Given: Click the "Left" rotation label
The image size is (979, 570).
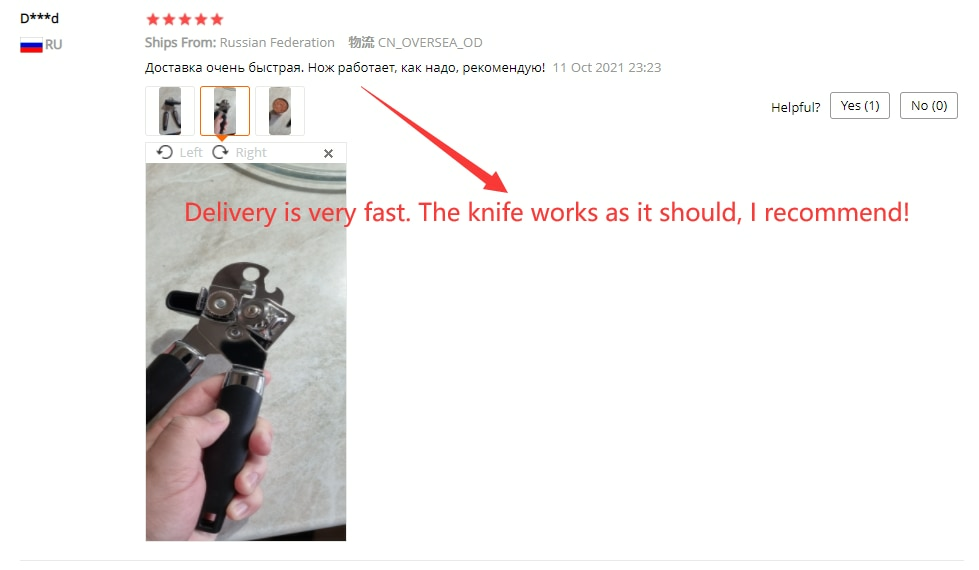Looking at the screenshot, I should coord(191,152).
